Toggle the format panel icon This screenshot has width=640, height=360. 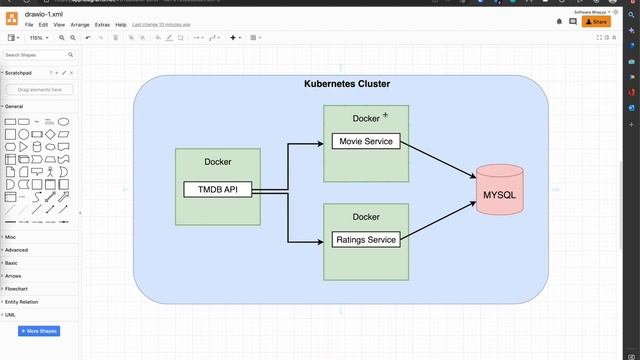click(607, 38)
